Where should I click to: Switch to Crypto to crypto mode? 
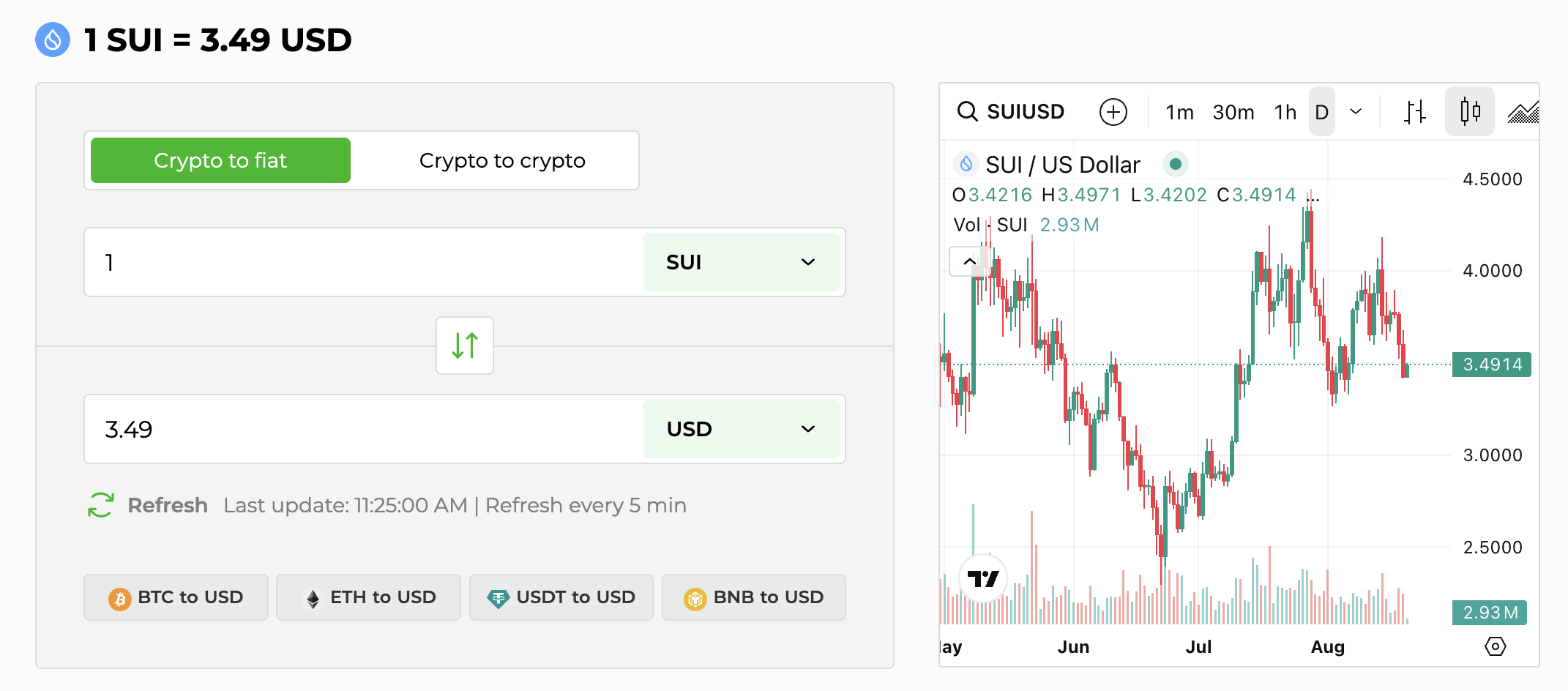pyautogui.click(x=502, y=160)
